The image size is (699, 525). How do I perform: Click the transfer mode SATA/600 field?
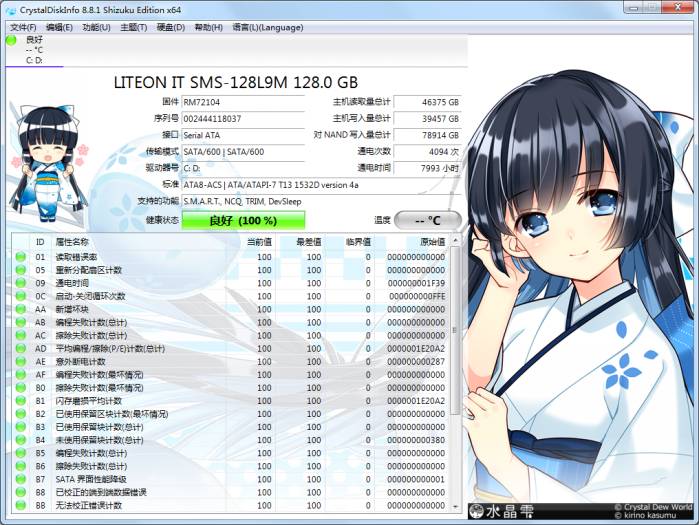coord(243,152)
